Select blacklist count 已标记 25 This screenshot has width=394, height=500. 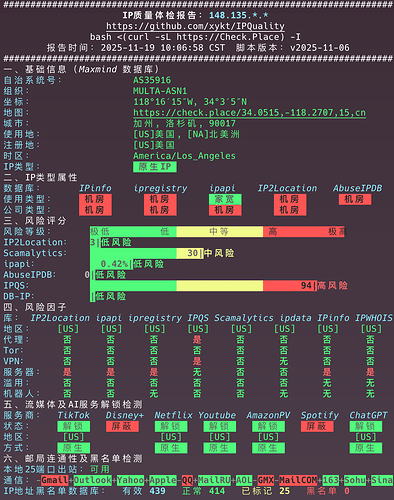[266, 491]
